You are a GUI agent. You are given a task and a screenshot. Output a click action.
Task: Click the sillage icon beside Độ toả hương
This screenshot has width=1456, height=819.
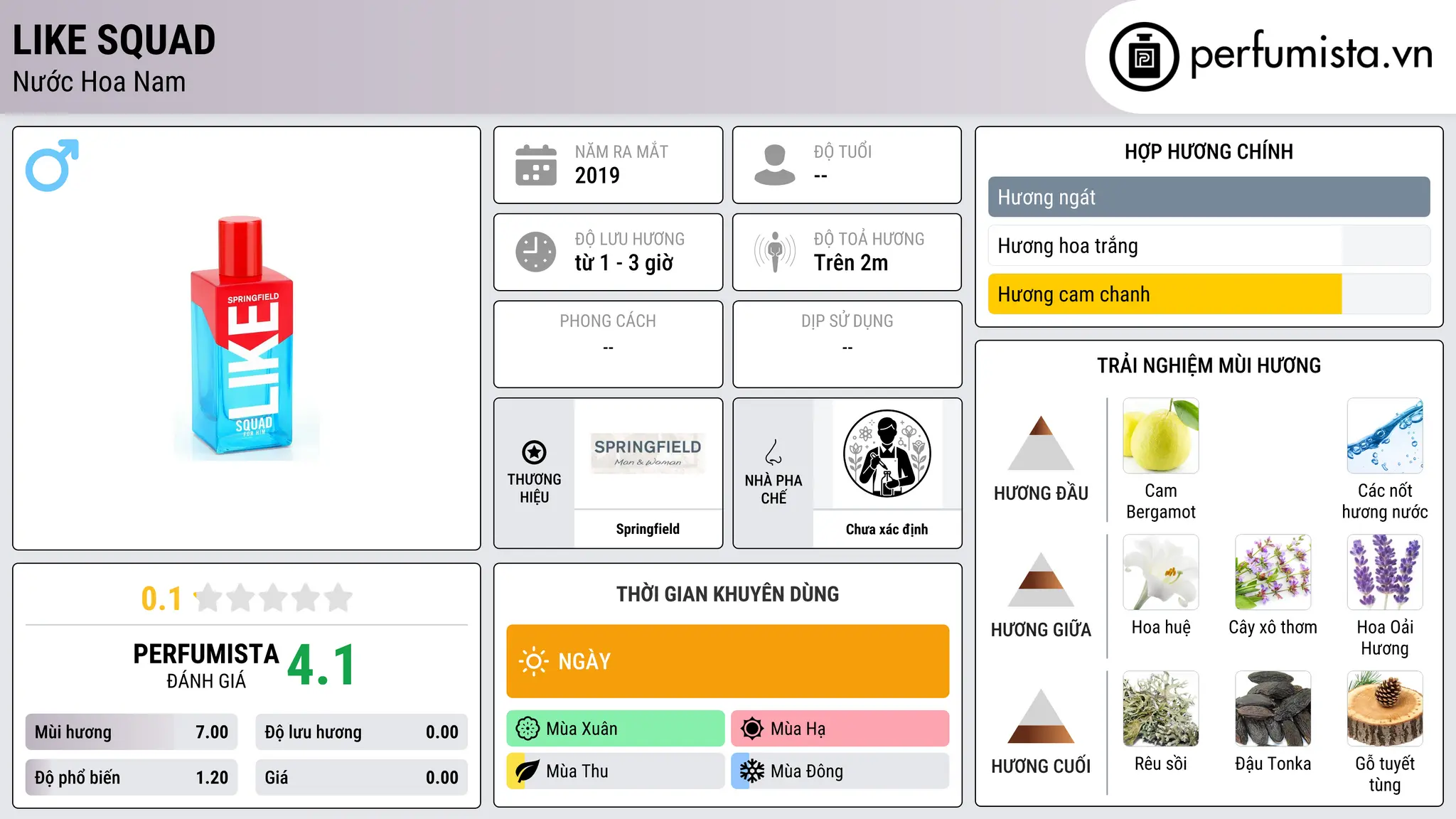coord(774,252)
